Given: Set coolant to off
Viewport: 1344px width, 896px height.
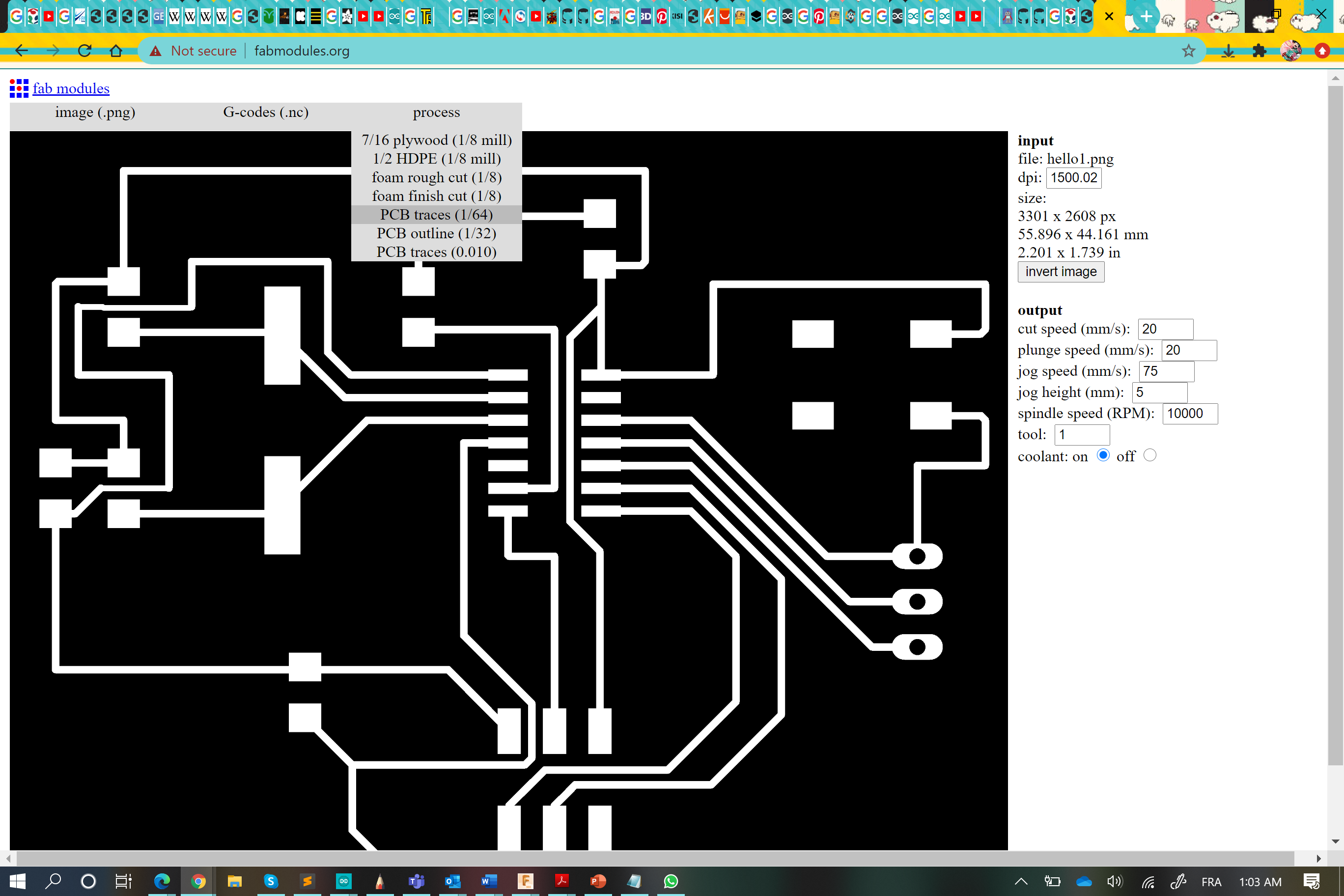Looking at the screenshot, I should pos(1149,455).
